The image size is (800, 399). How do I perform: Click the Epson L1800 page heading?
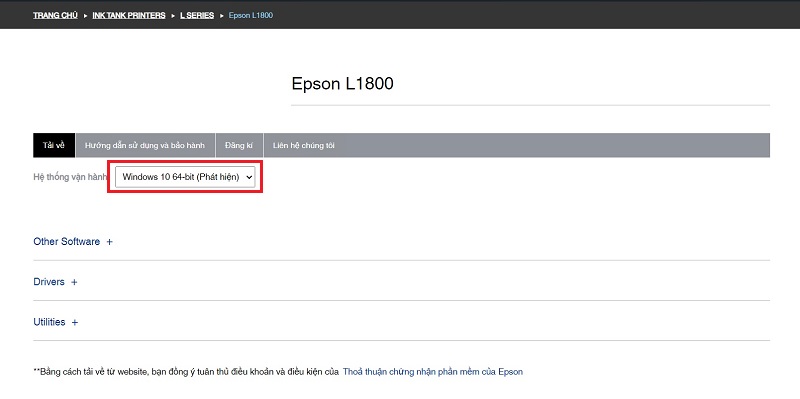[342, 84]
